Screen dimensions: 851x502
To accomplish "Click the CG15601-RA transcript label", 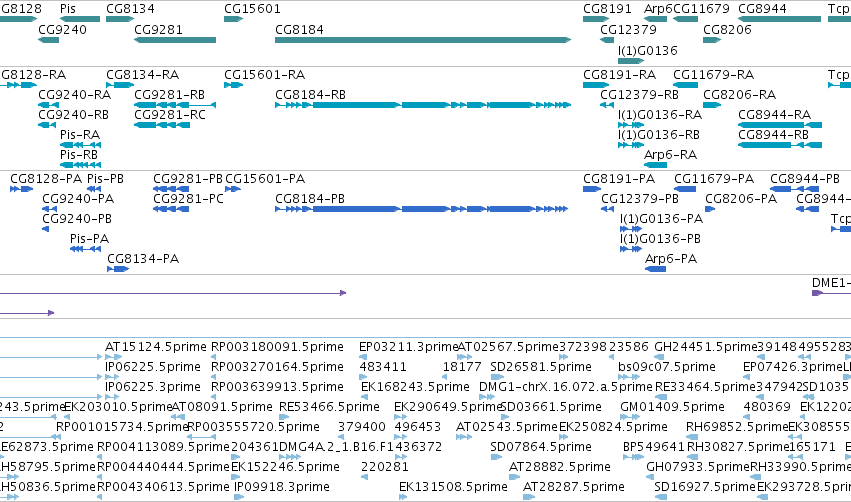I will click(x=264, y=74).
